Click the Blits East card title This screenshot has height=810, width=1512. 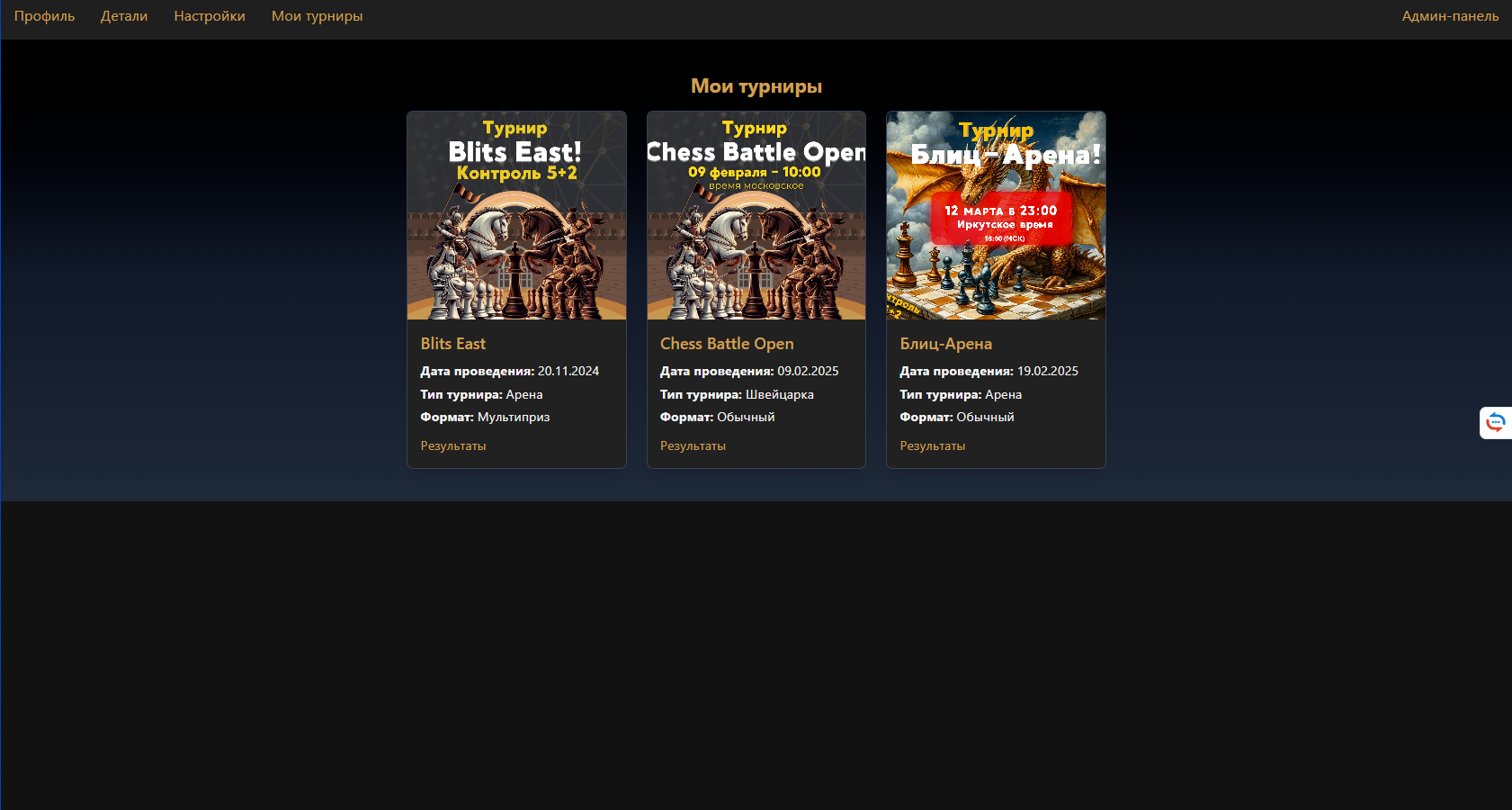coord(453,344)
